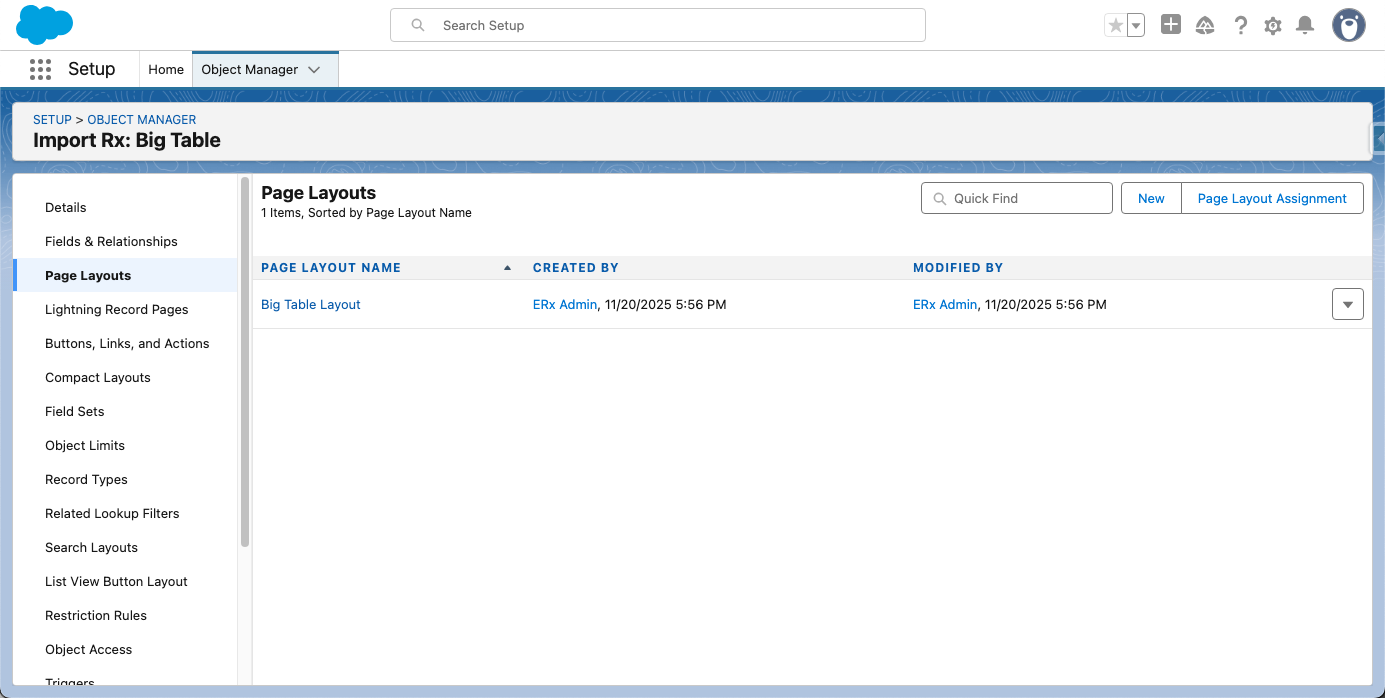1385x698 pixels.
Task: Open the user profile avatar
Action: 1348,26
